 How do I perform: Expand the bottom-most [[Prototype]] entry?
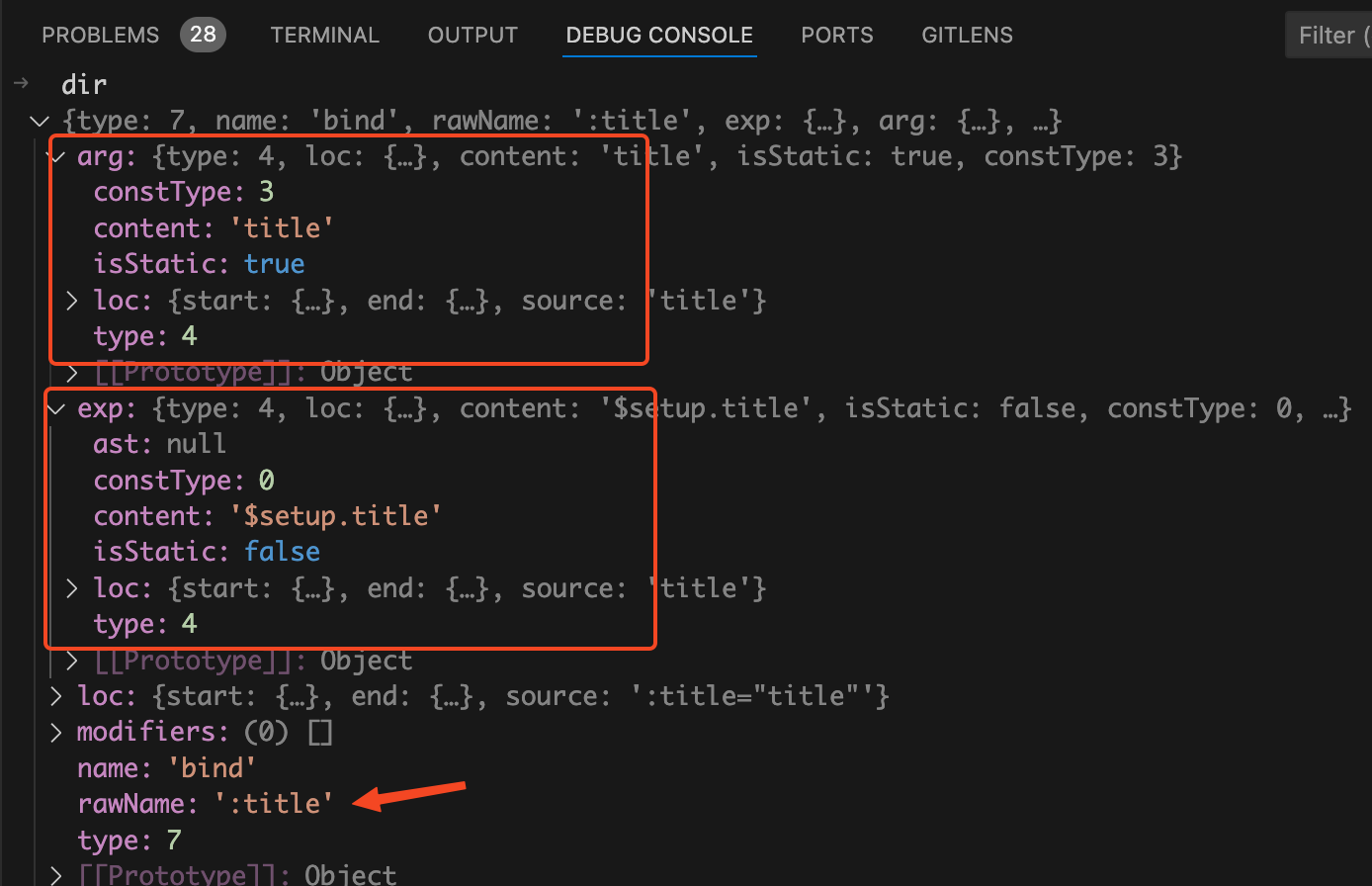tap(57, 875)
